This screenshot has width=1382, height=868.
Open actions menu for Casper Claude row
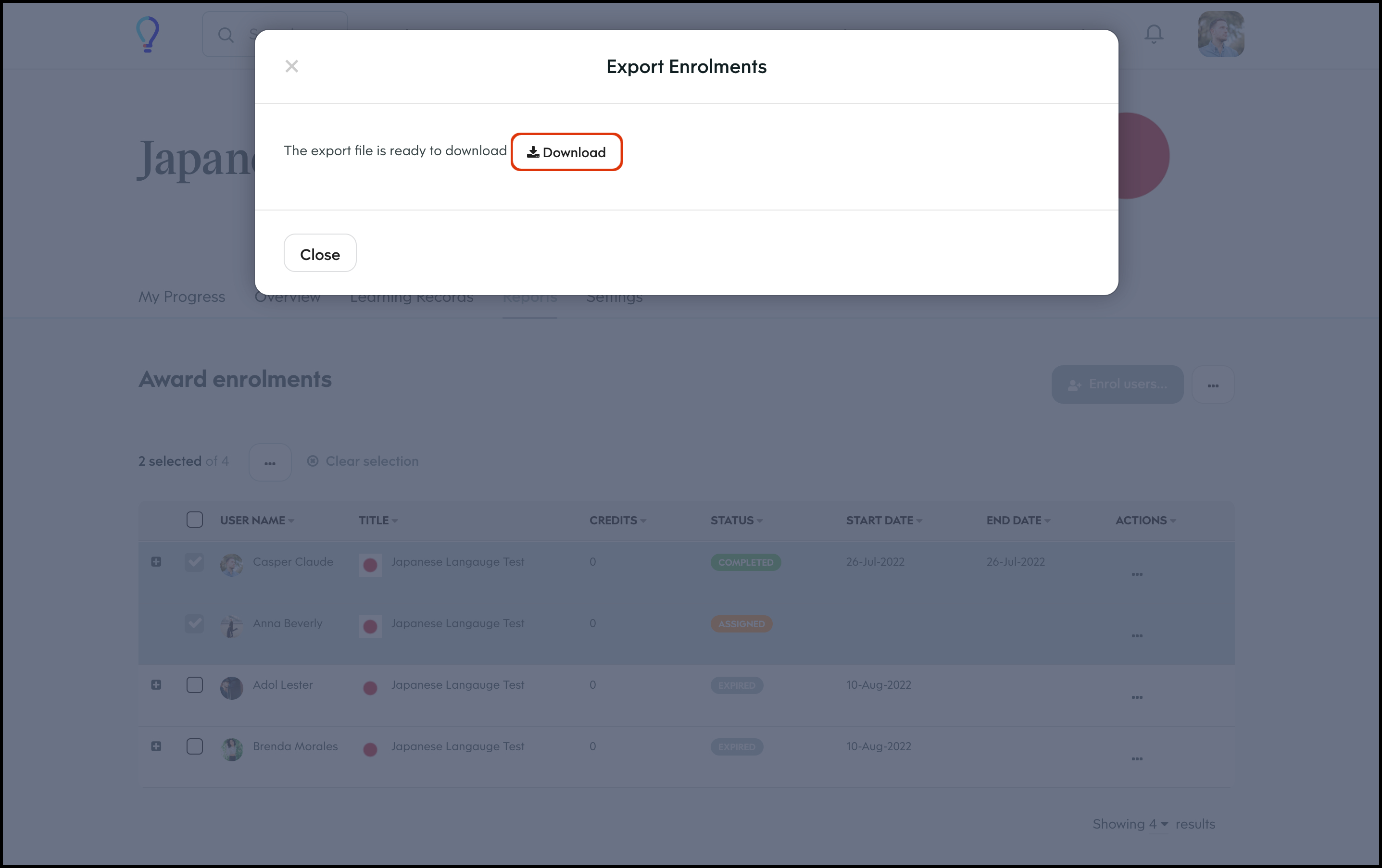(x=1136, y=574)
